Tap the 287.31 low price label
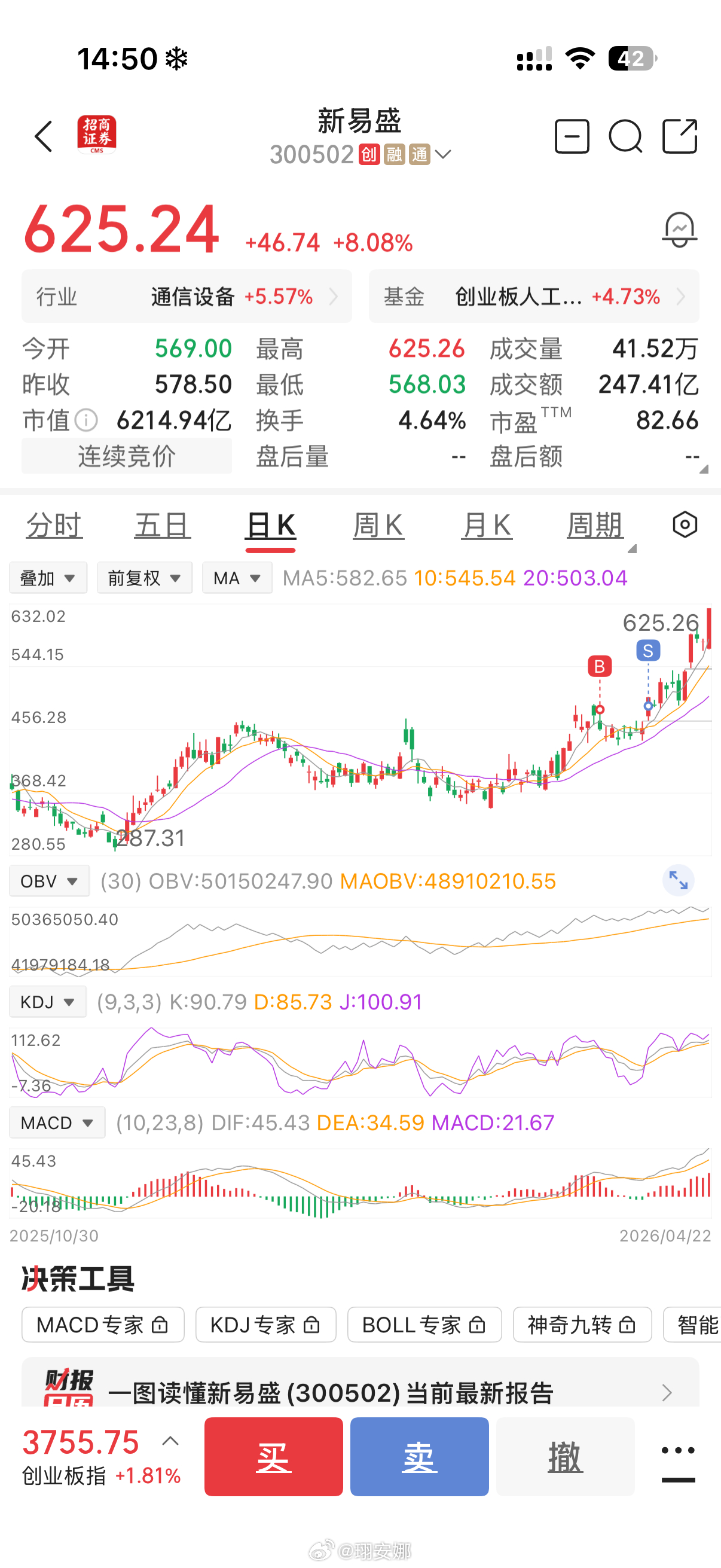This screenshot has width=721, height=1568. click(151, 838)
